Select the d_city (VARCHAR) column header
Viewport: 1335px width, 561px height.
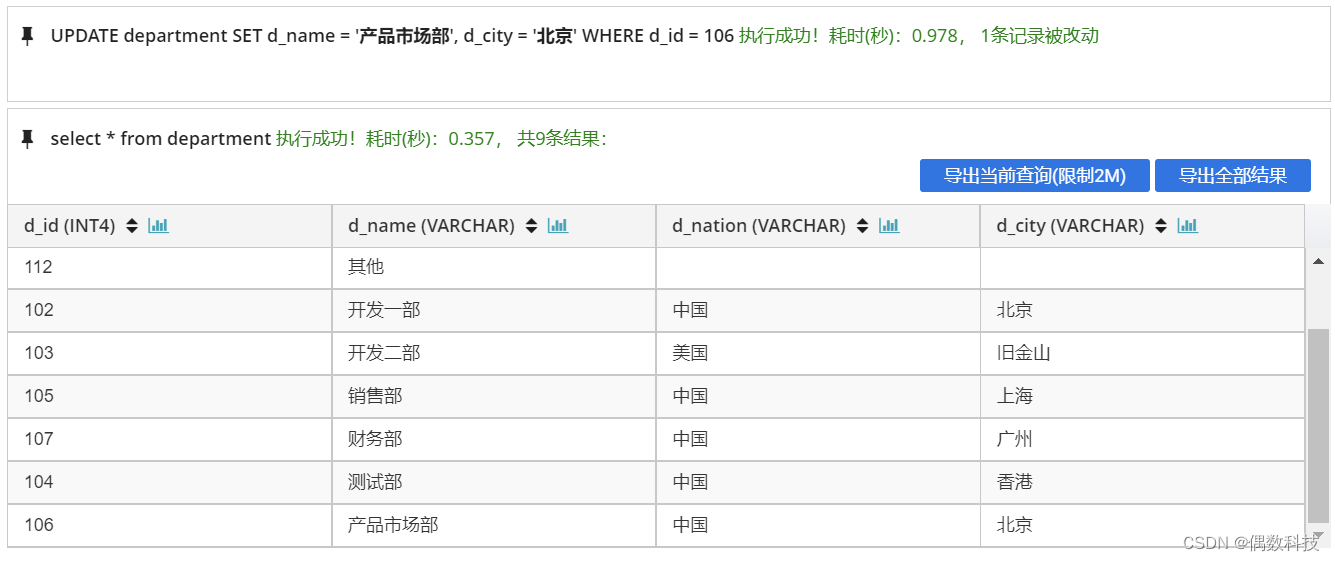pyautogui.click(x=1142, y=226)
